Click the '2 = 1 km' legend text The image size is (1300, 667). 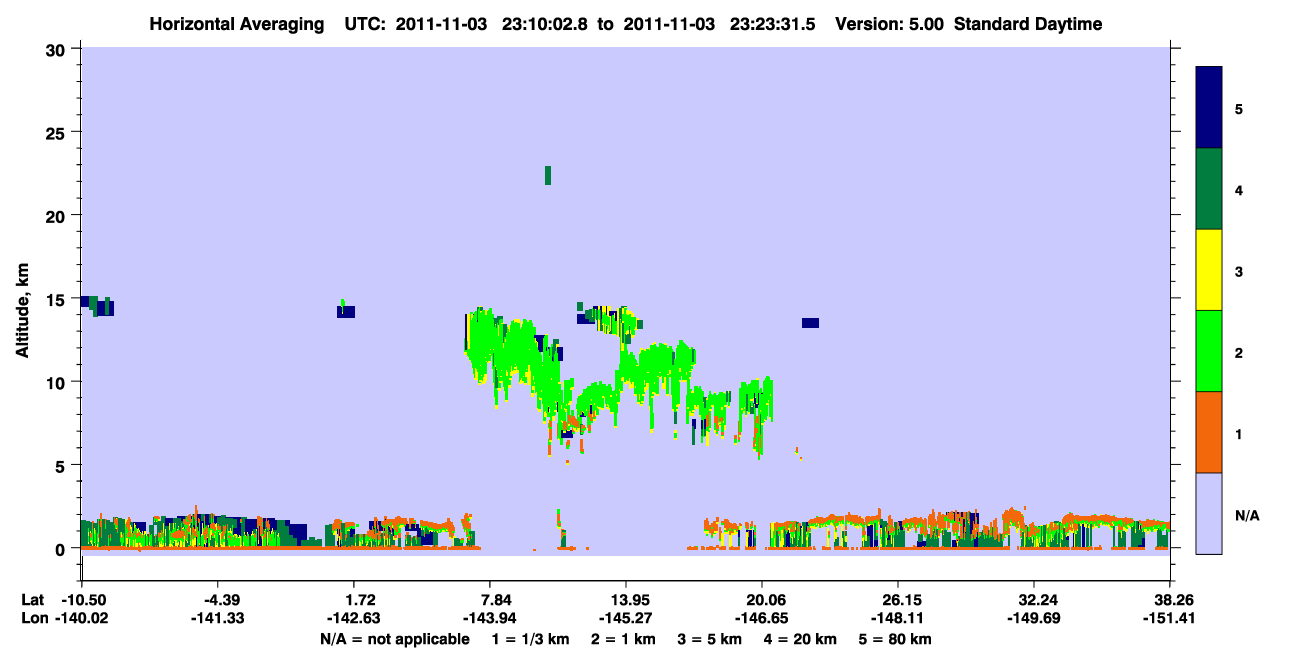(623, 639)
